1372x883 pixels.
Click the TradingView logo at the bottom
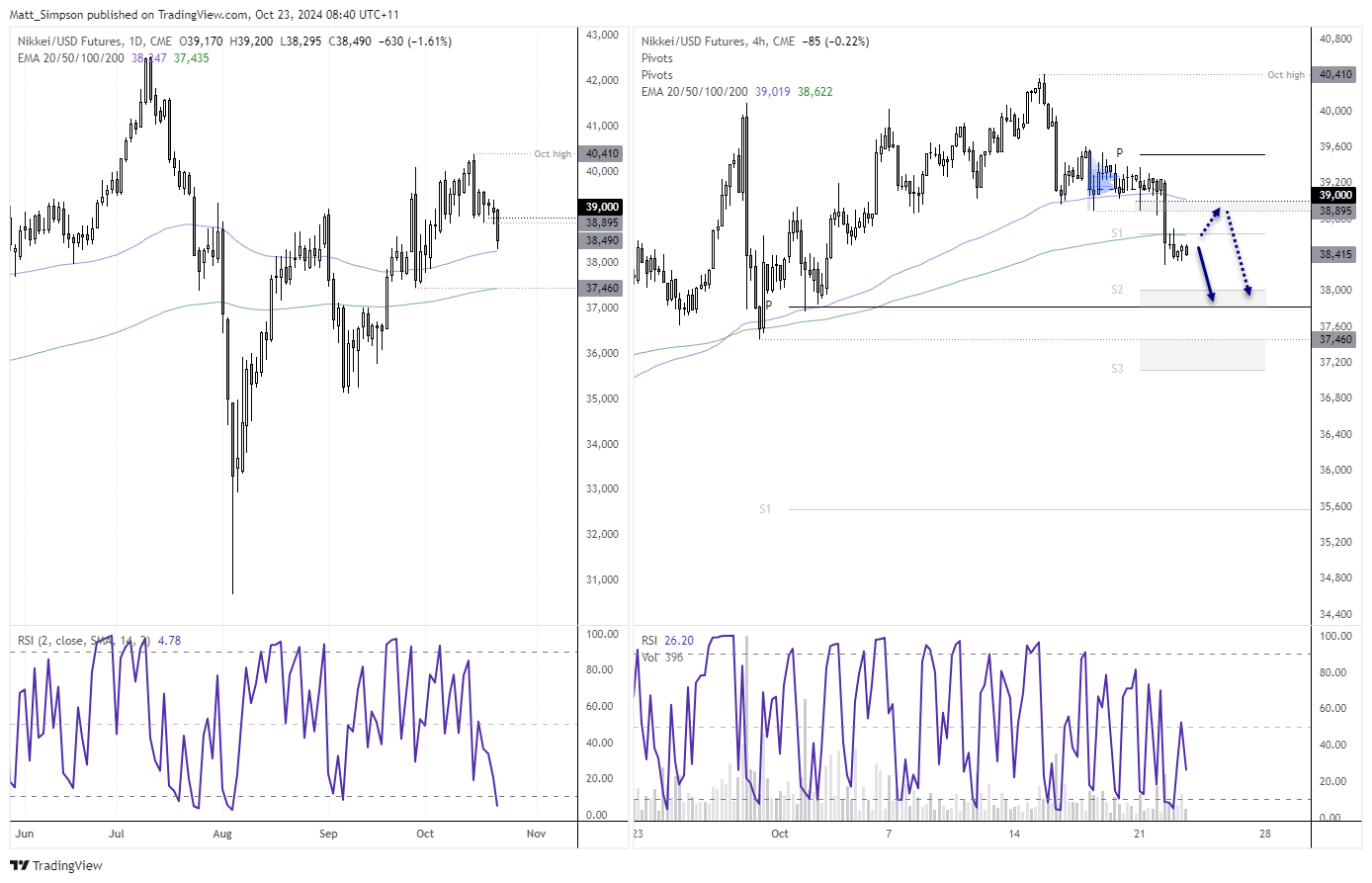[x=57, y=865]
